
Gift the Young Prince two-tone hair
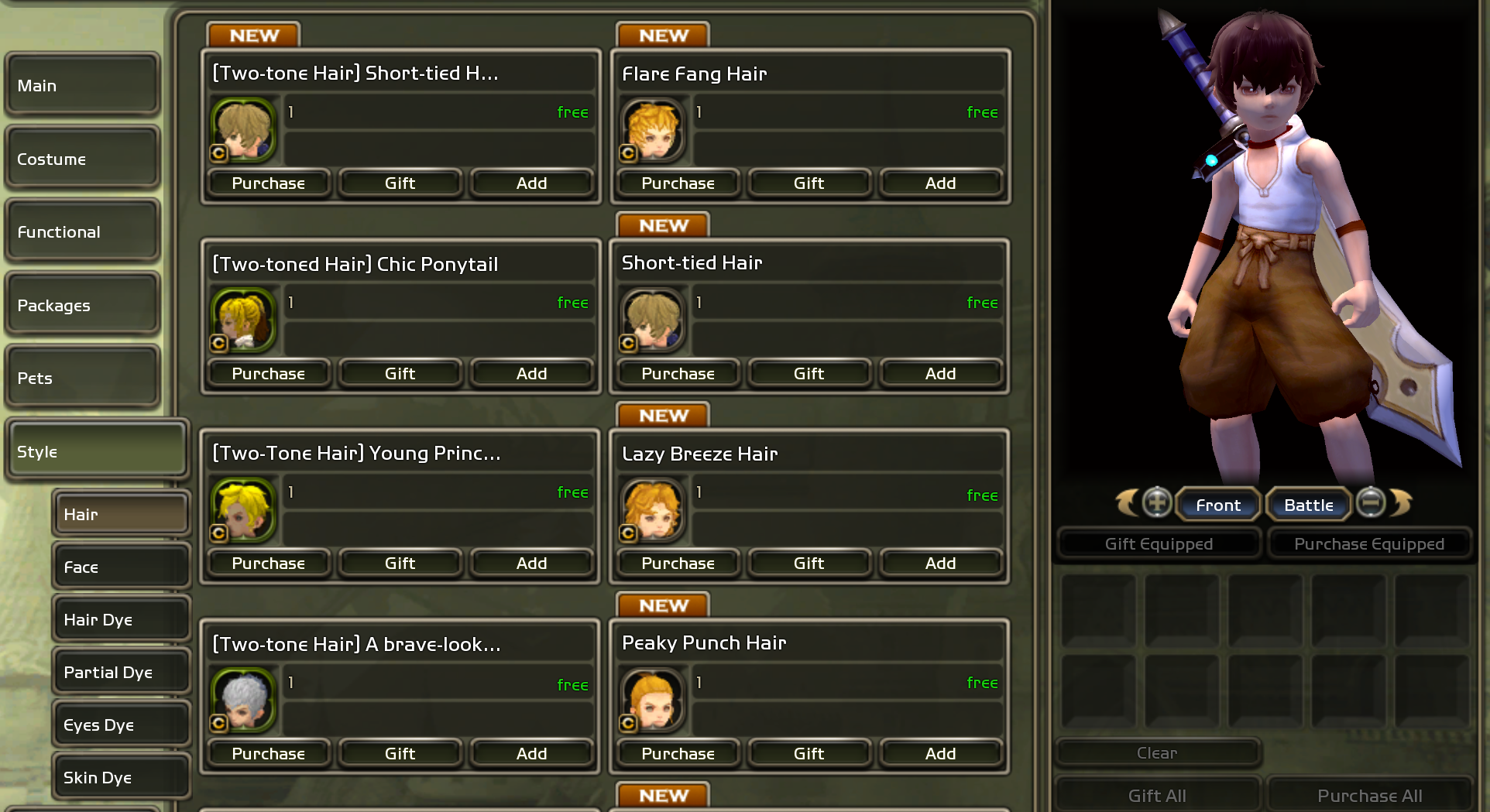(x=400, y=563)
